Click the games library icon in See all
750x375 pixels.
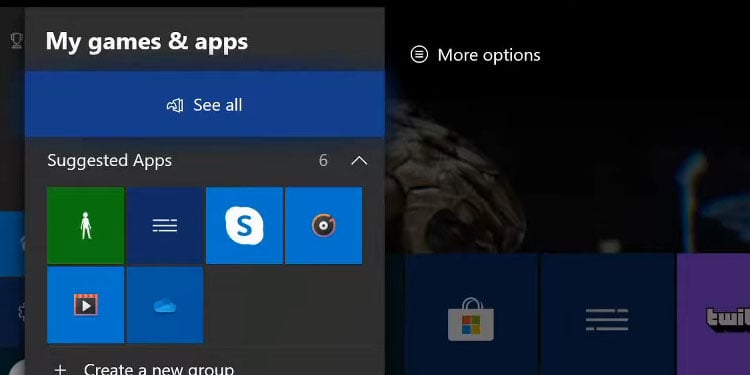[x=175, y=105]
